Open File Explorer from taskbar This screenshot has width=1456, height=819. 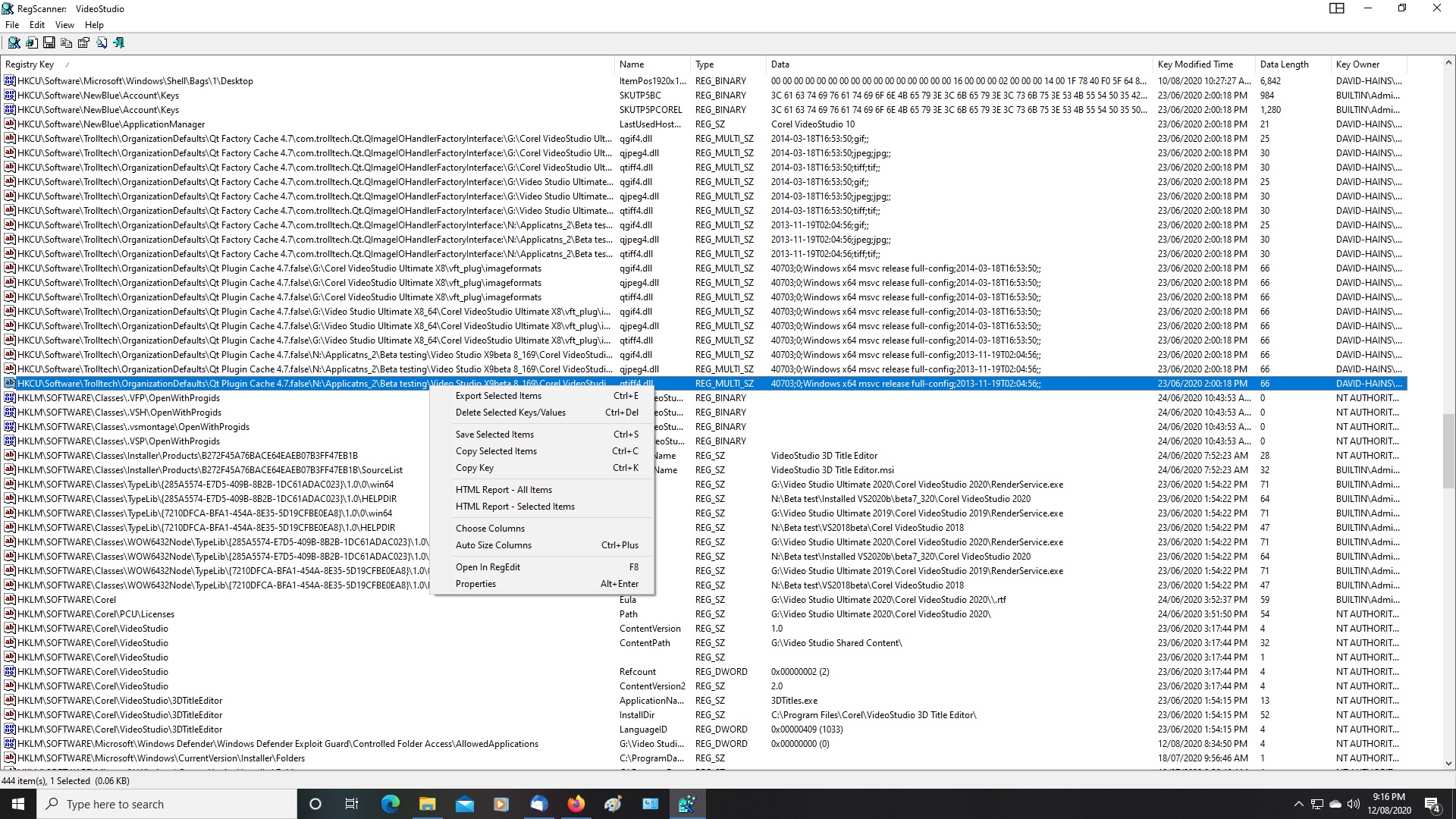click(x=427, y=804)
